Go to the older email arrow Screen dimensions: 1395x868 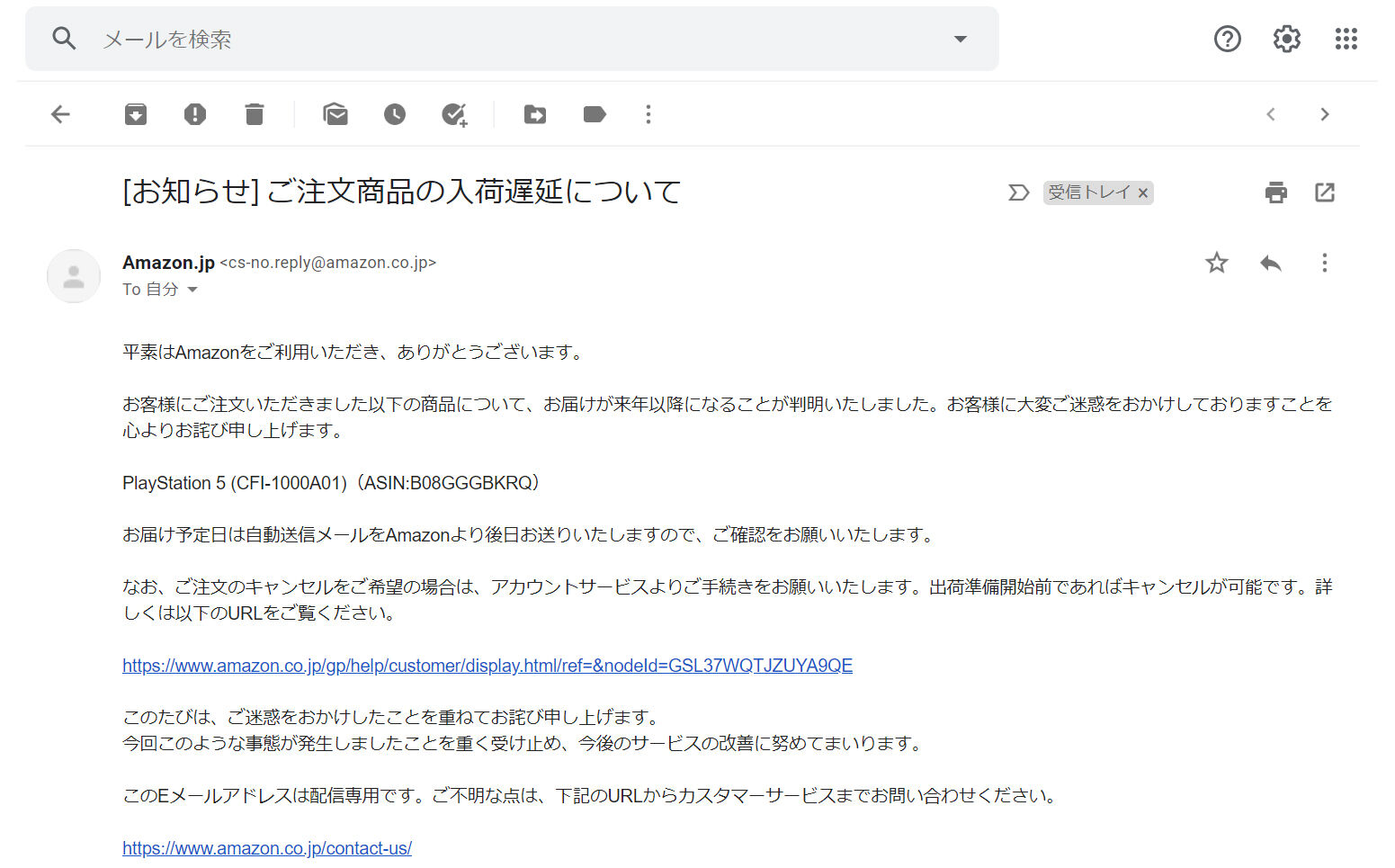click(1325, 114)
